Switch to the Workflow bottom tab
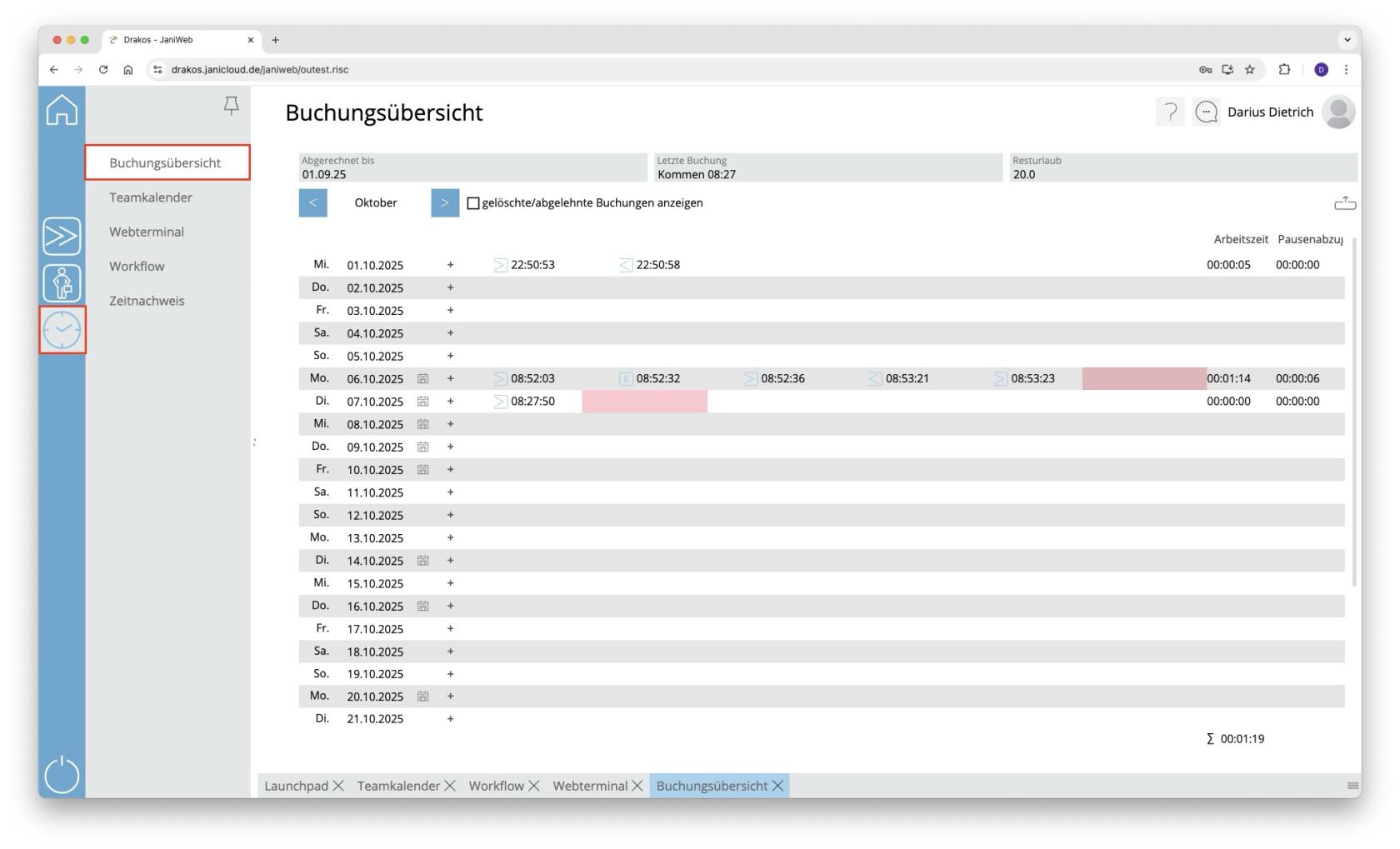 (x=496, y=786)
